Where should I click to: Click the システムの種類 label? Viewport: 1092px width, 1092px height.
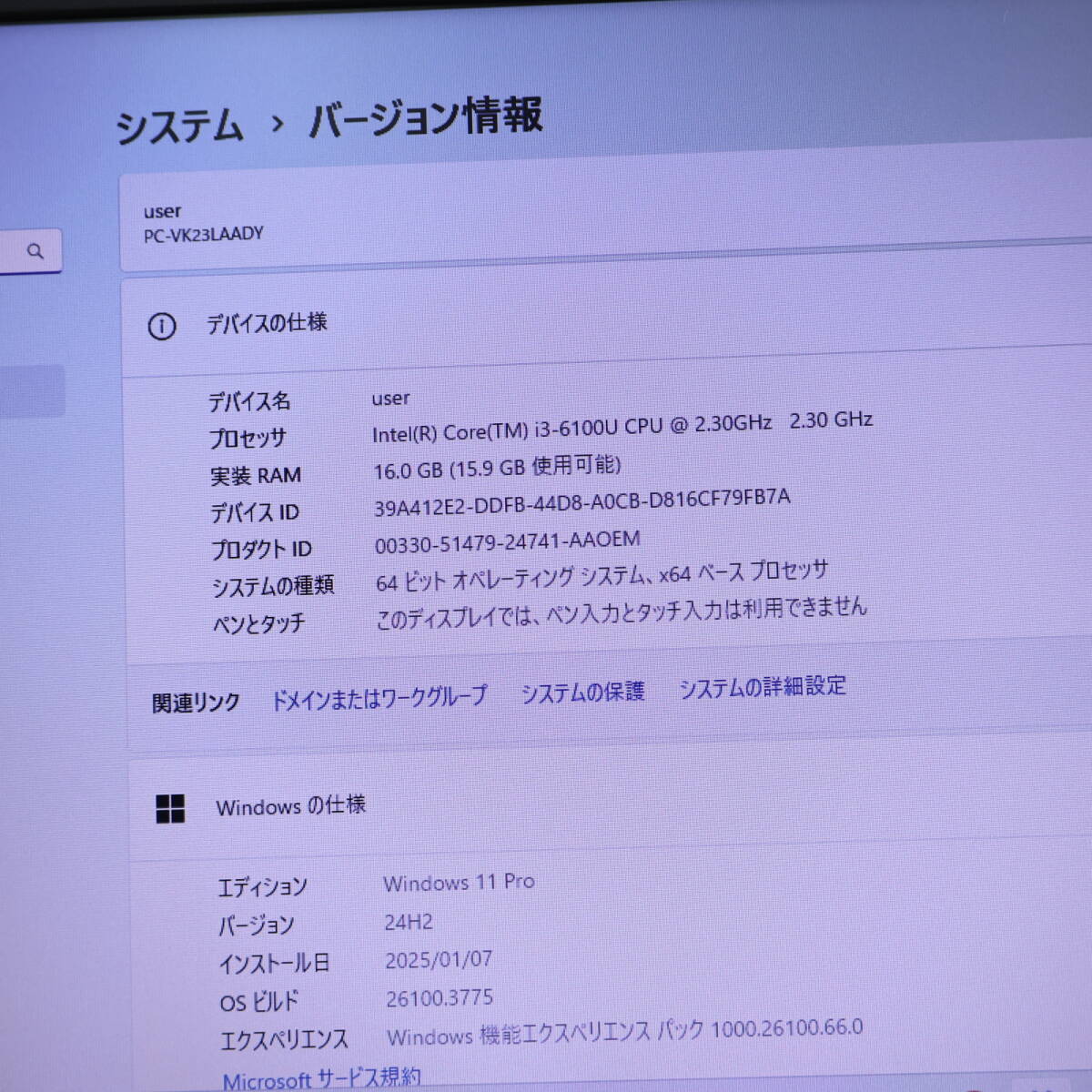(273, 586)
